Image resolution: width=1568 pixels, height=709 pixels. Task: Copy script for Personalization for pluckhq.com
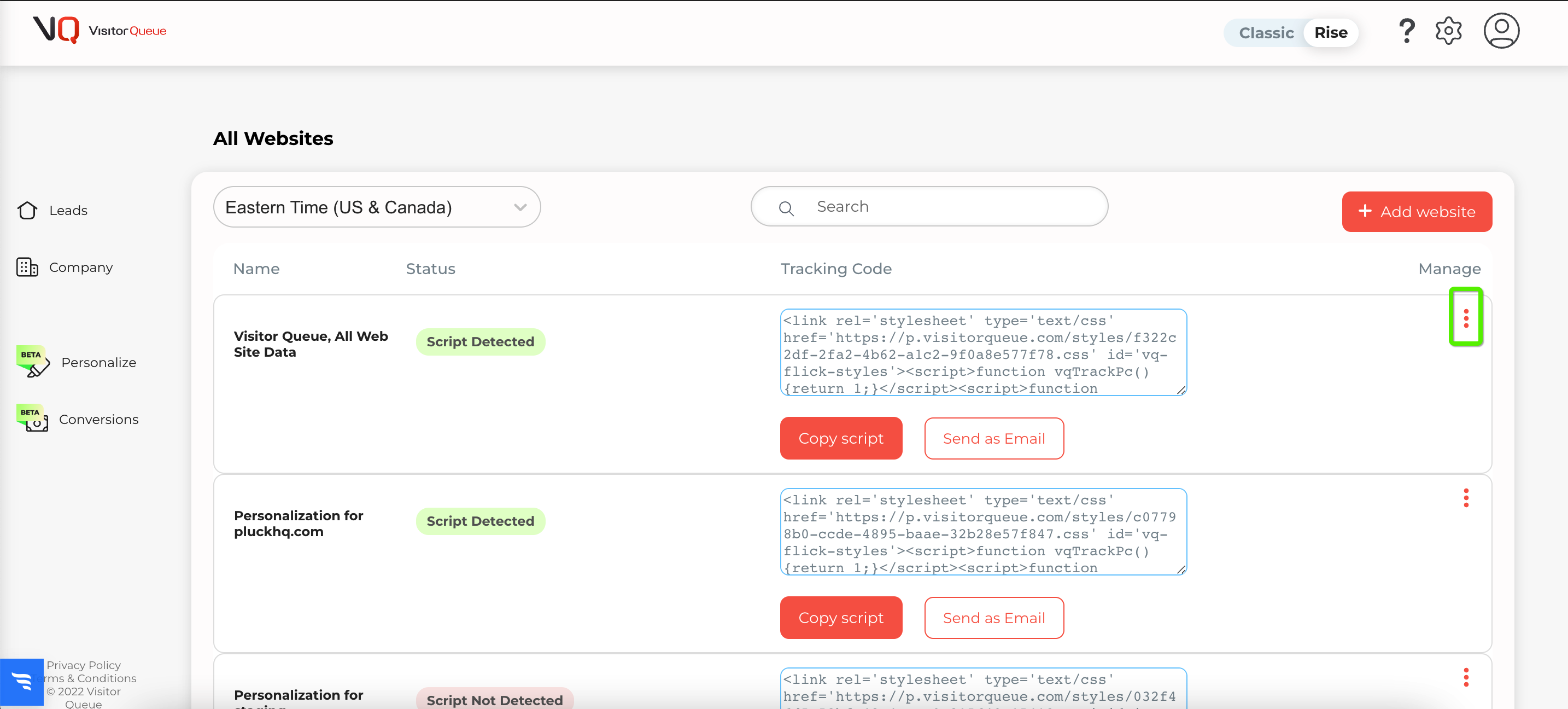(x=841, y=617)
